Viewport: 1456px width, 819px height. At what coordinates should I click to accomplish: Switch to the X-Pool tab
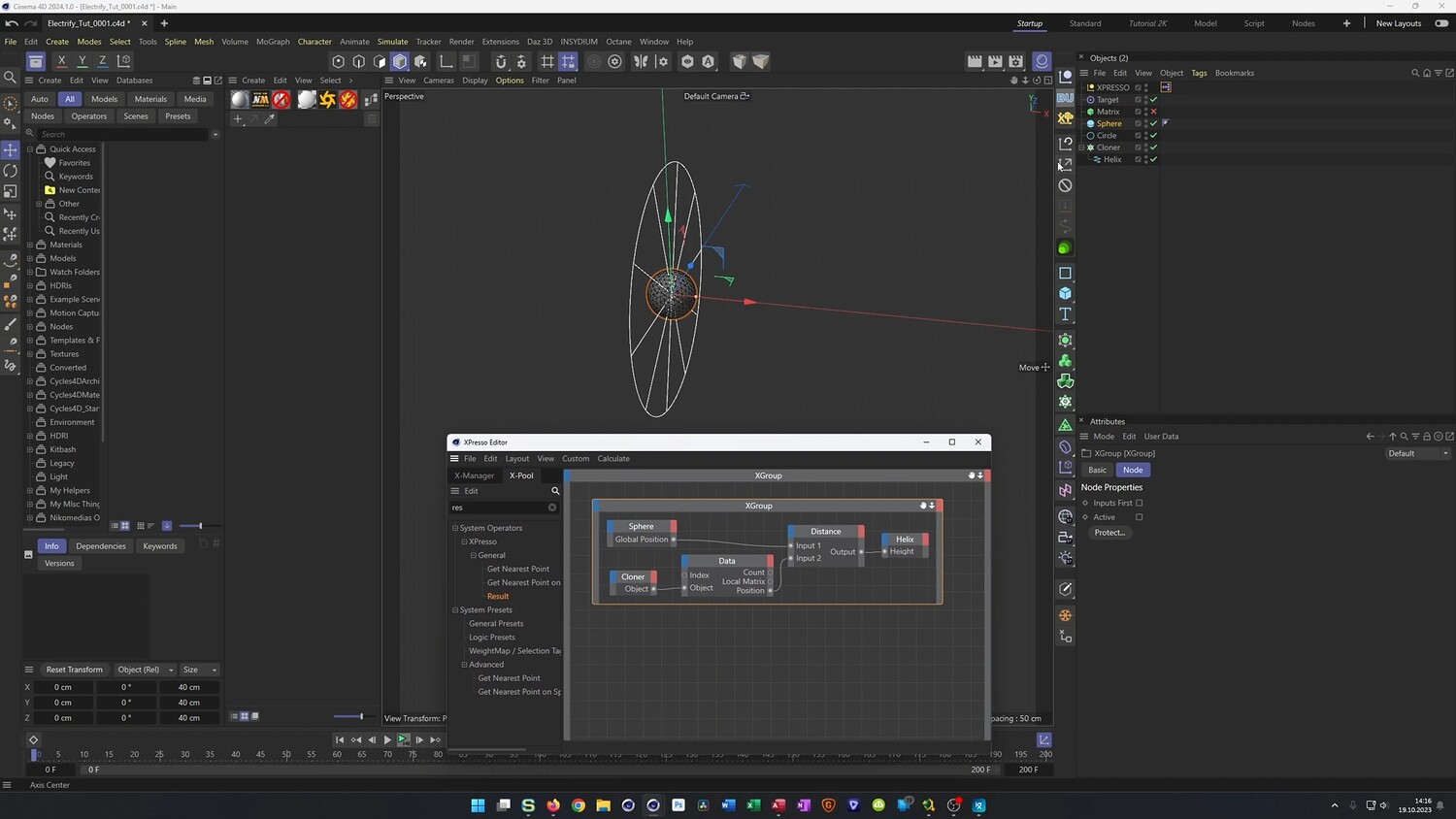coord(521,475)
